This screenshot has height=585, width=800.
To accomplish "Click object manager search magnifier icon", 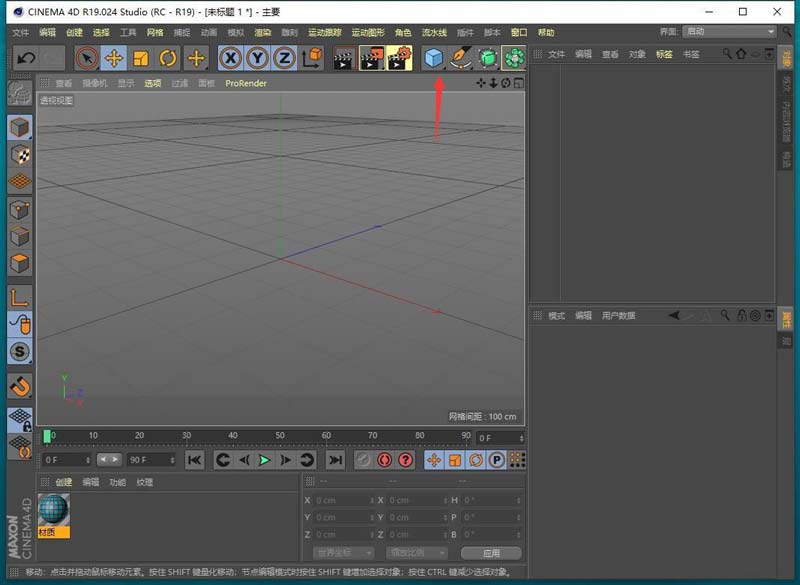I will [x=727, y=54].
